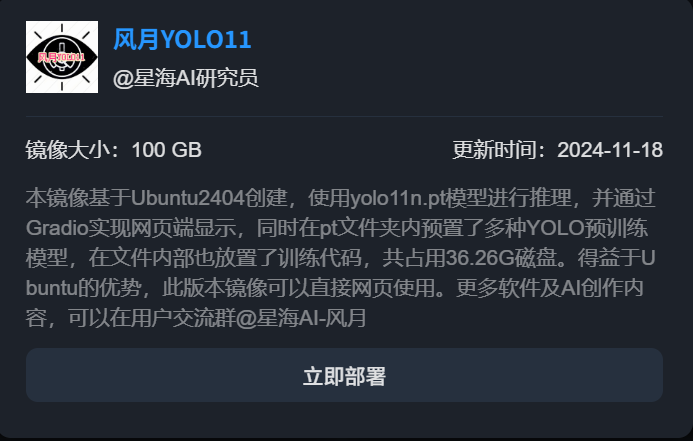
Task: Click the 2024-11-18 update date
Action: click(x=610, y=150)
